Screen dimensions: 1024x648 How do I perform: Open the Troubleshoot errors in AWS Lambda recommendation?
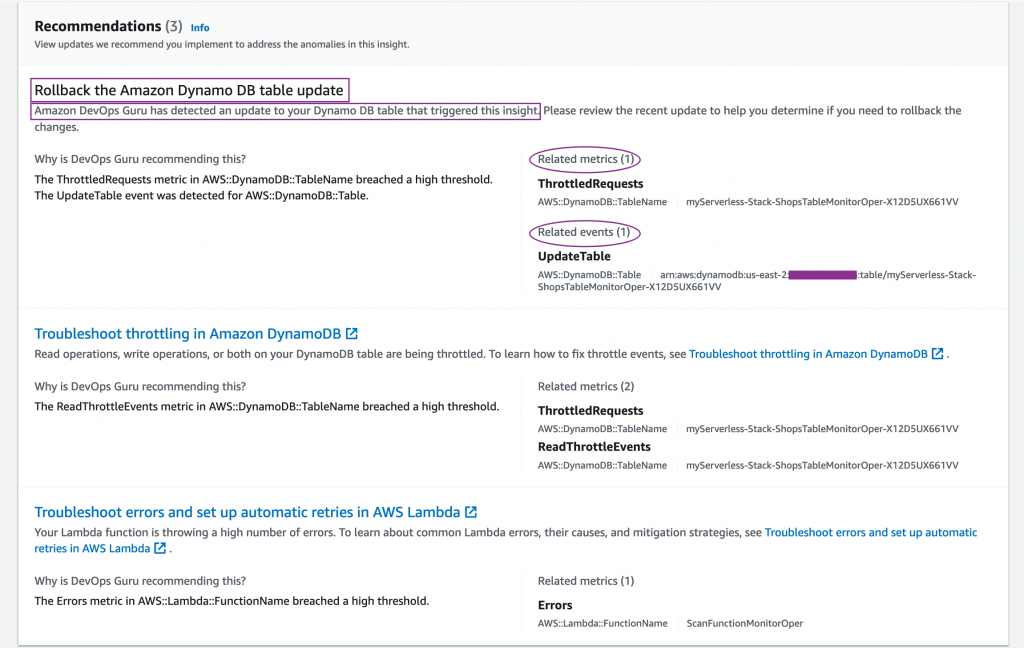250,511
